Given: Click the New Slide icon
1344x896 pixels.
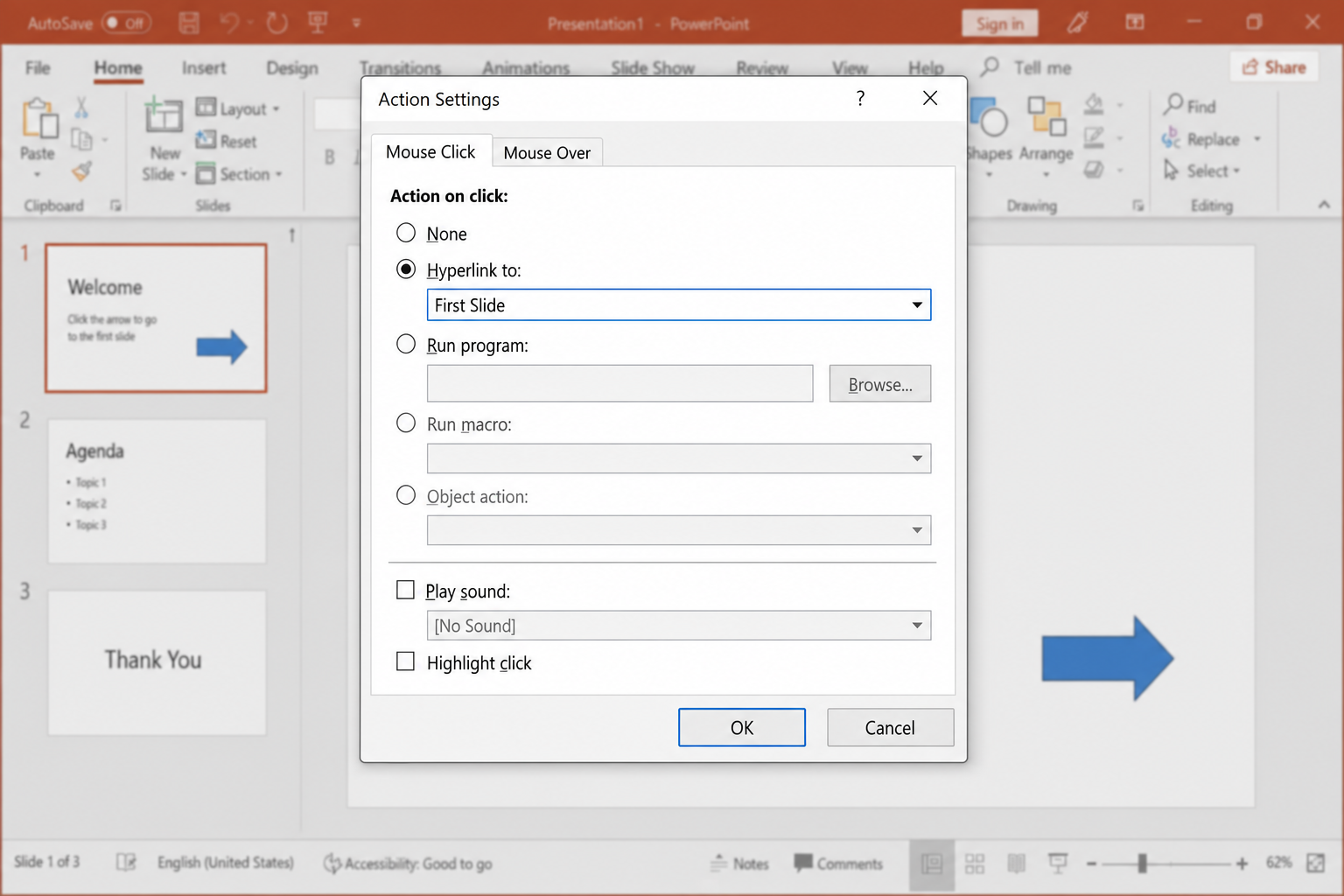Looking at the screenshot, I should coord(164,116).
